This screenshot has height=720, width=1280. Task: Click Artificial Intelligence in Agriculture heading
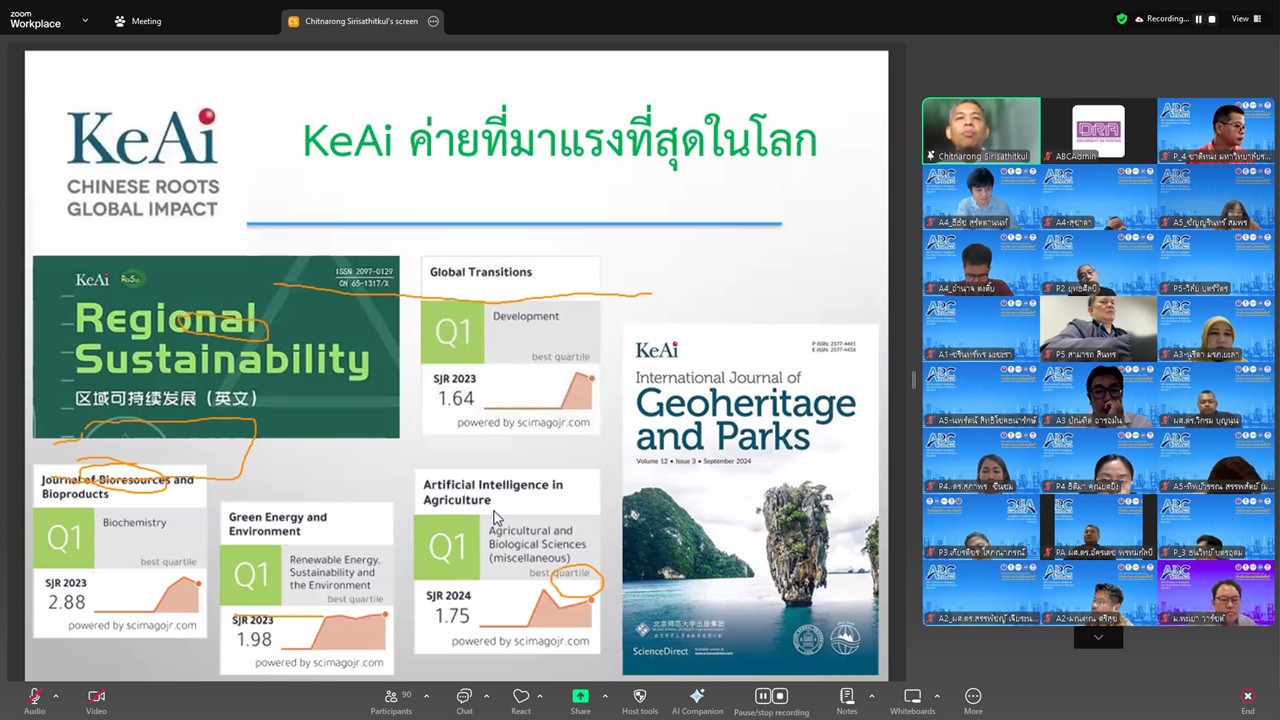tap(493, 492)
